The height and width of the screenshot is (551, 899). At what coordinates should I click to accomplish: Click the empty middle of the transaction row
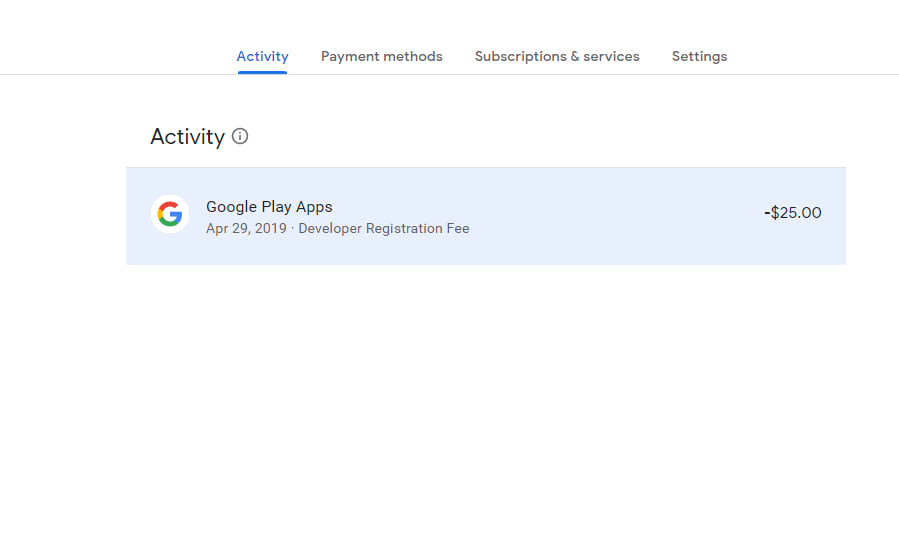click(x=600, y=215)
